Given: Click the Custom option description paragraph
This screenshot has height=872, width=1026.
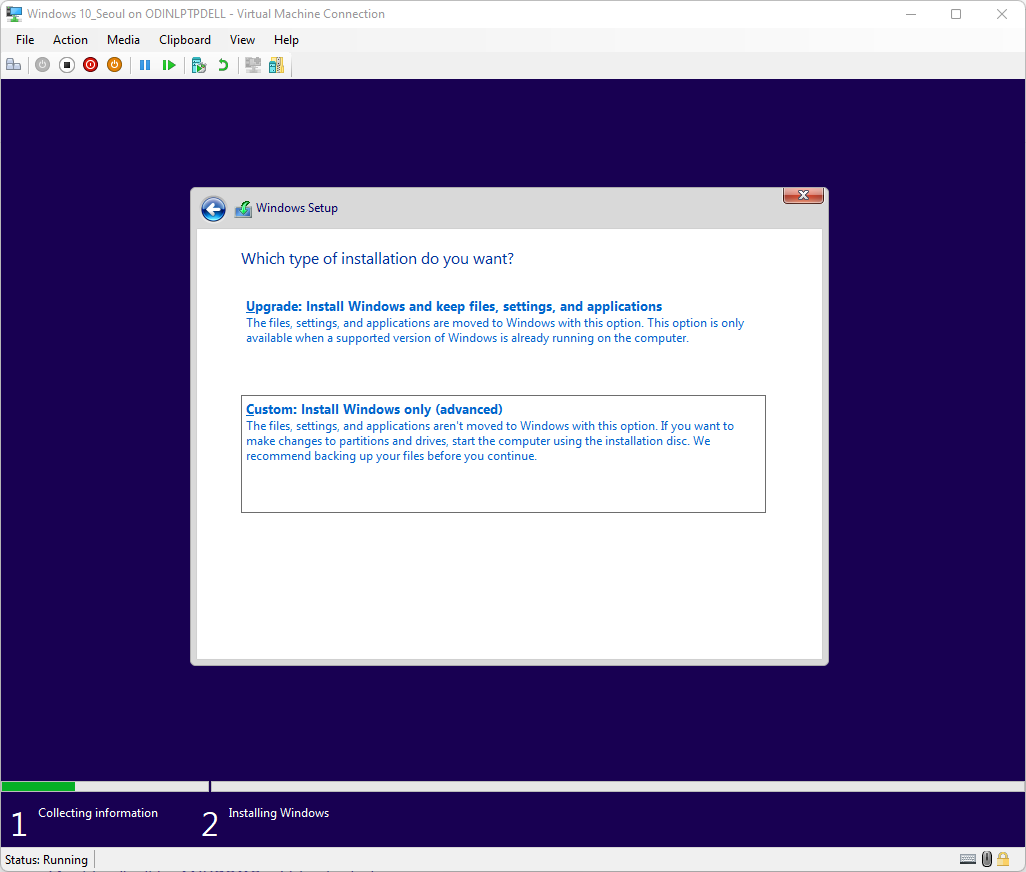Looking at the screenshot, I should pyautogui.click(x=490, y=441).
